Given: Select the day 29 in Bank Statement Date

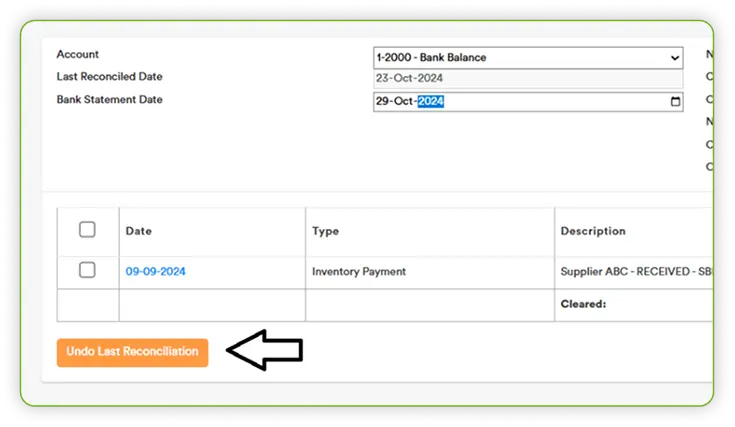Looking at the screenshot, I should pyautogui.click(x=383, y=102).
